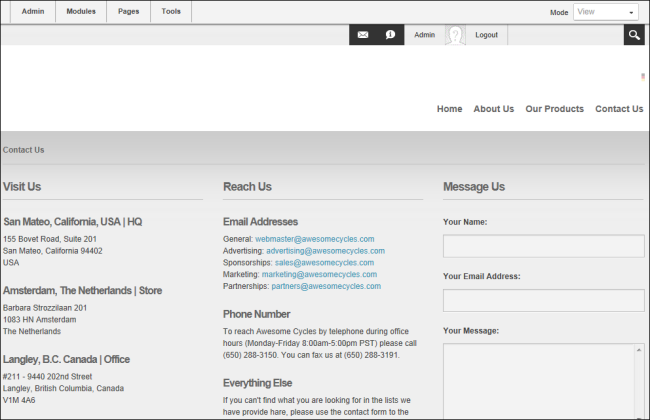
Task: Click the user avatar placeholder image
Action: click(455, 35)
